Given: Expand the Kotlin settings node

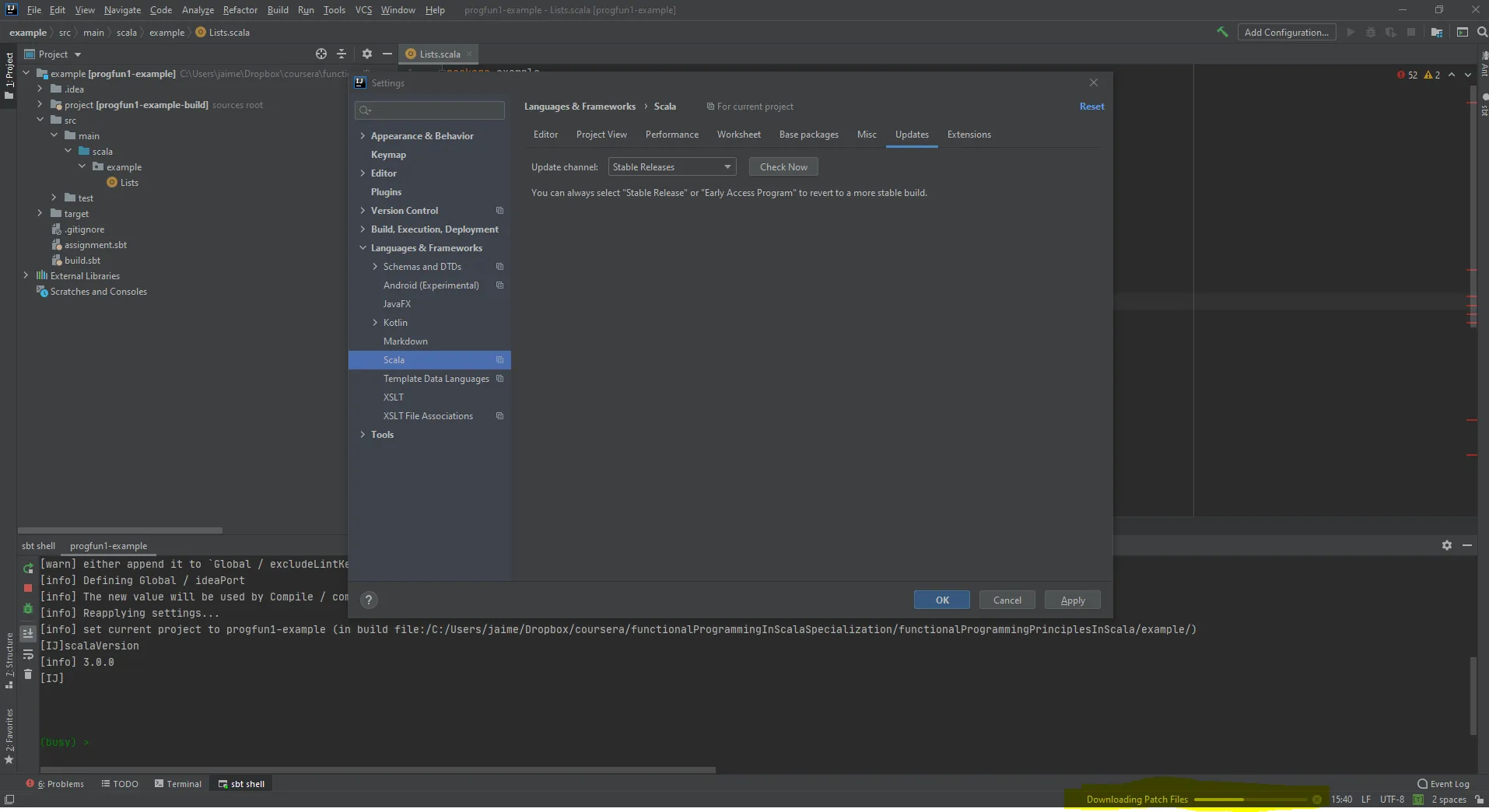Looking at the screenshot, I should 375,322.
